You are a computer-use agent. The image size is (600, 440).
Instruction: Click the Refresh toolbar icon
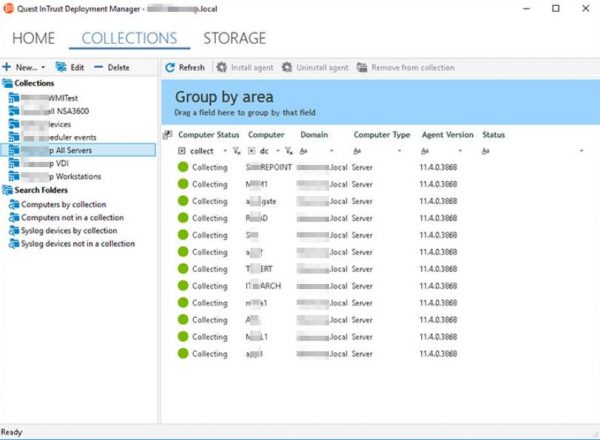click(171, 68)
